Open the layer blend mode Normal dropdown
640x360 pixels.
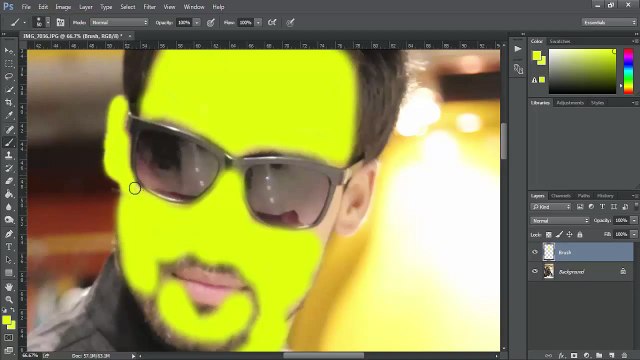pos(560,220)
